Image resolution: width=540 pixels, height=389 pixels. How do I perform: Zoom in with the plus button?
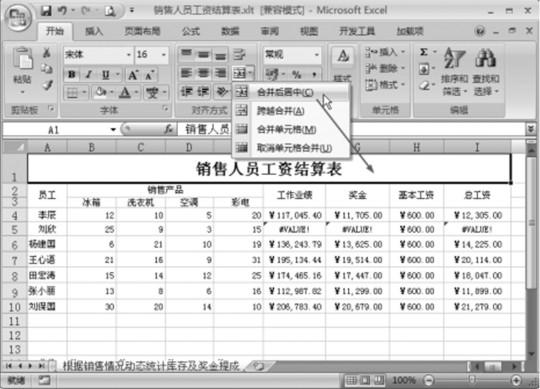tap(516, 380)
